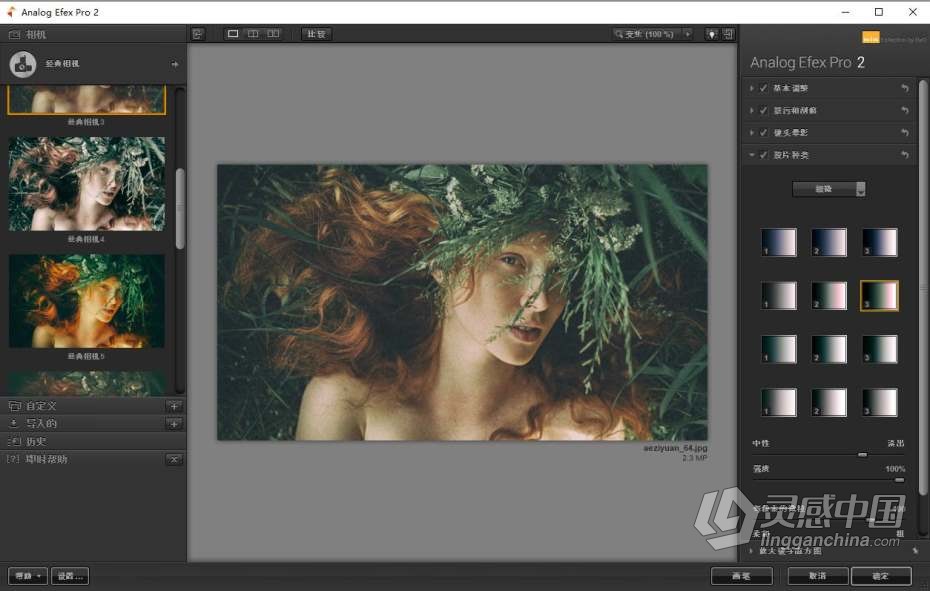Switch to side-by-side preview view
The image size is (930, 591).
[x=273, y=34]
